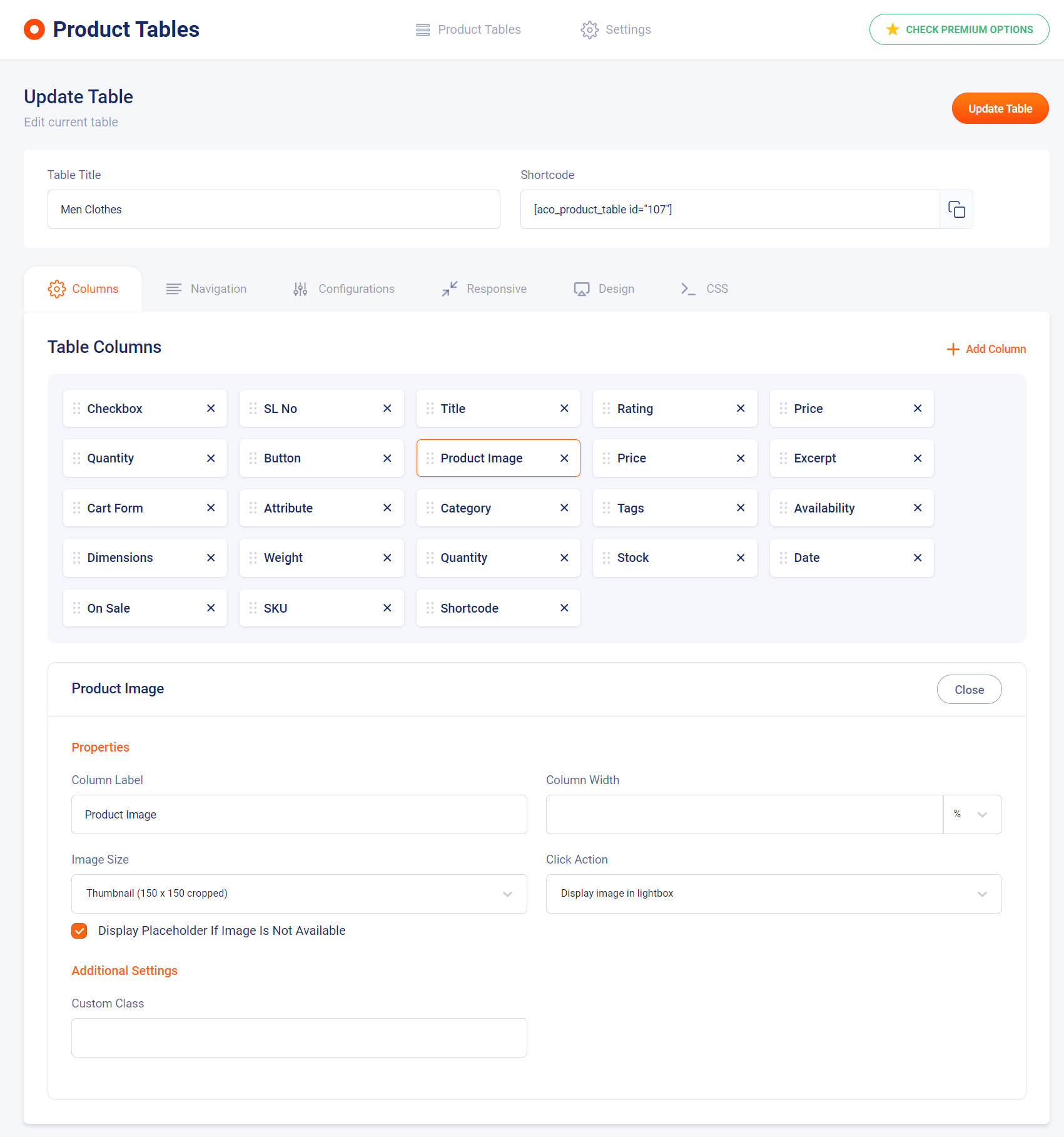Open the Image Size dropdown

tap(299, 894)
